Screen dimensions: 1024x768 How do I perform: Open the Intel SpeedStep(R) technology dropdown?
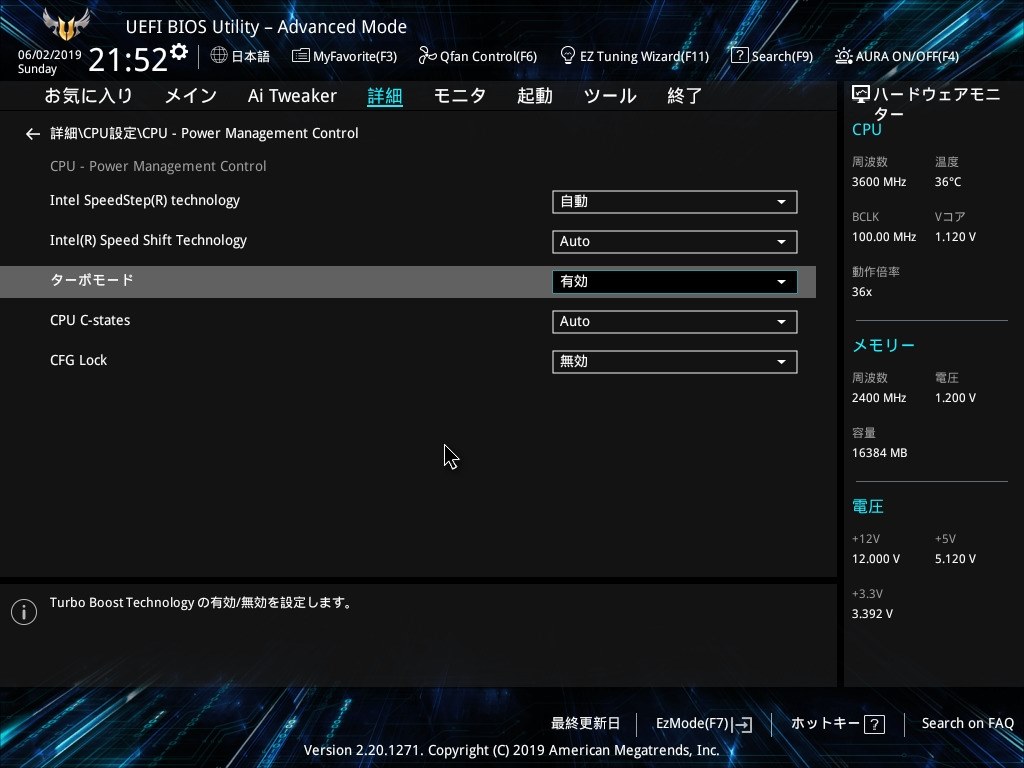click(x=674, y=202)
